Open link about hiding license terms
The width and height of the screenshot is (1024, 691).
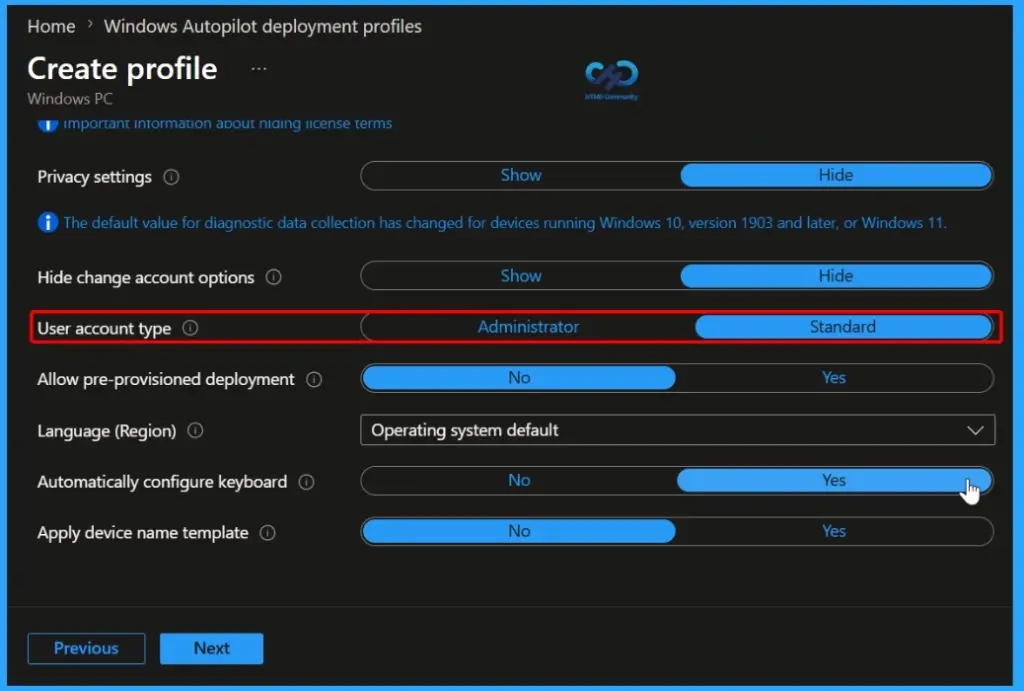227,123
